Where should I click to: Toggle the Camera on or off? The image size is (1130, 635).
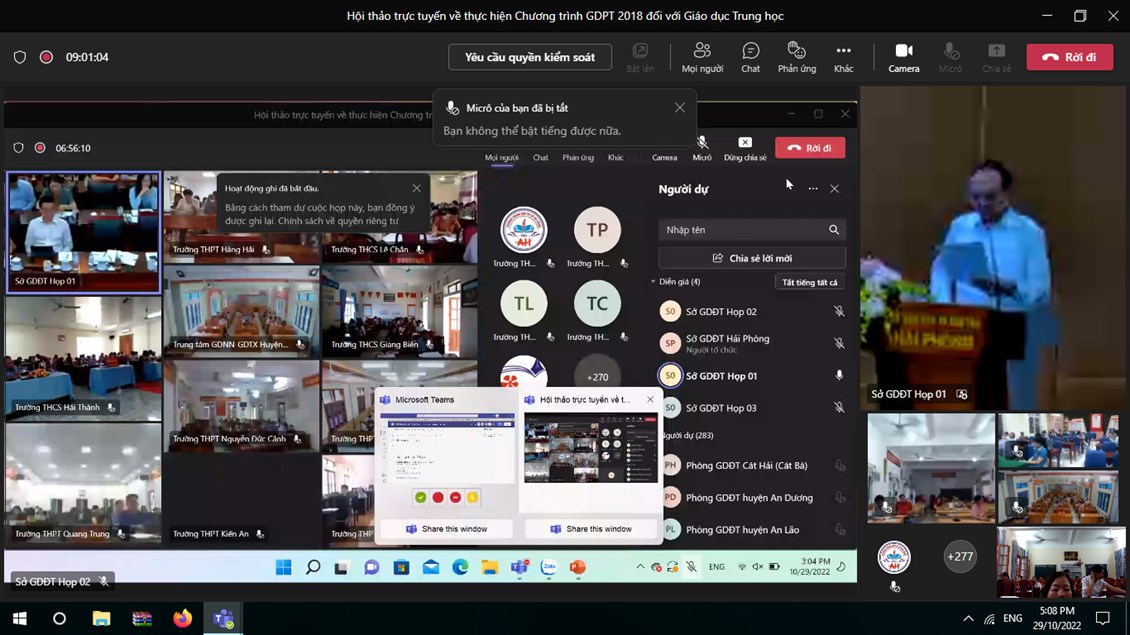pos(903,56)
